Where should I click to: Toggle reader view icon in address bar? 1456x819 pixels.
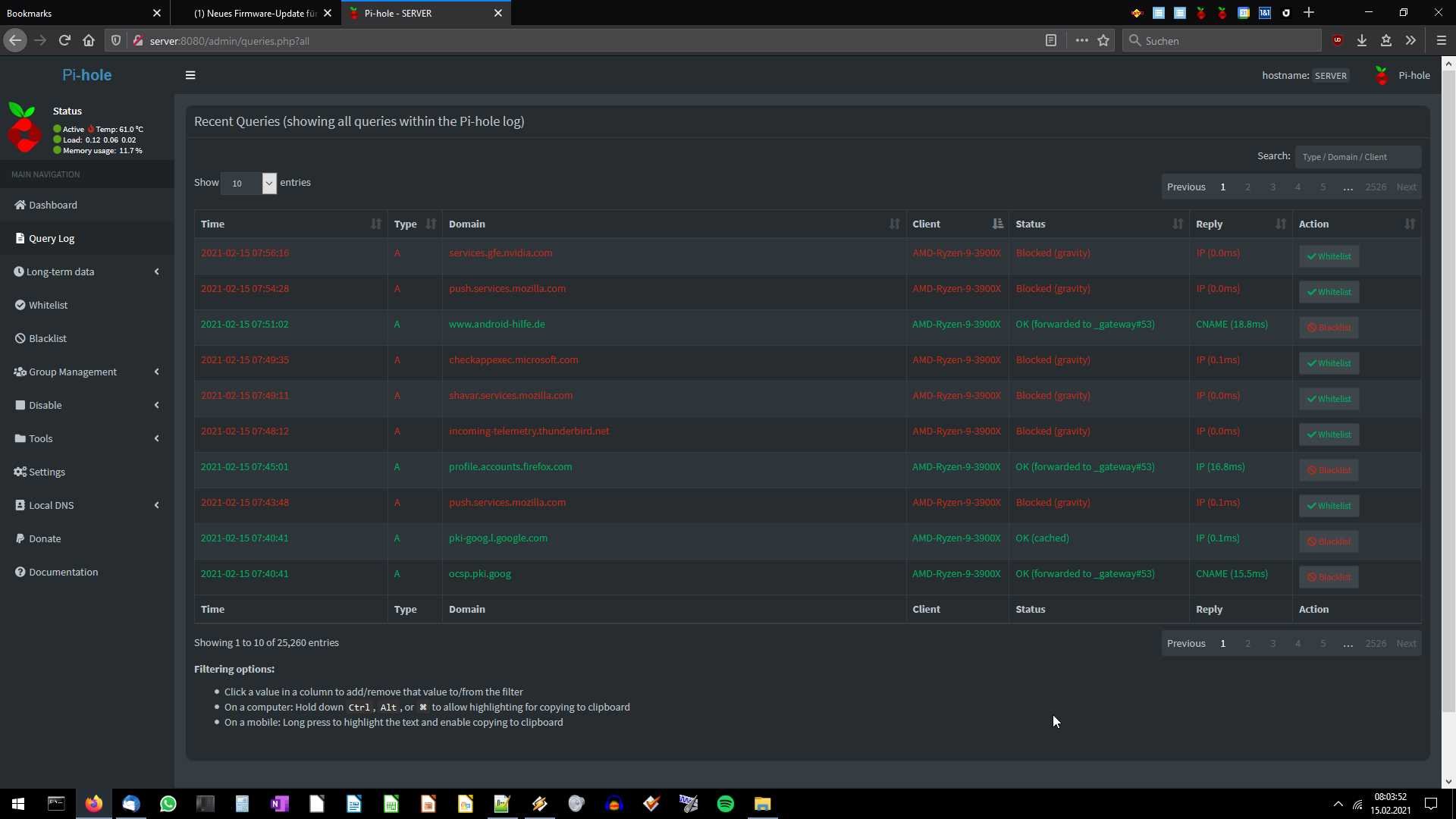pos(1050,40)
